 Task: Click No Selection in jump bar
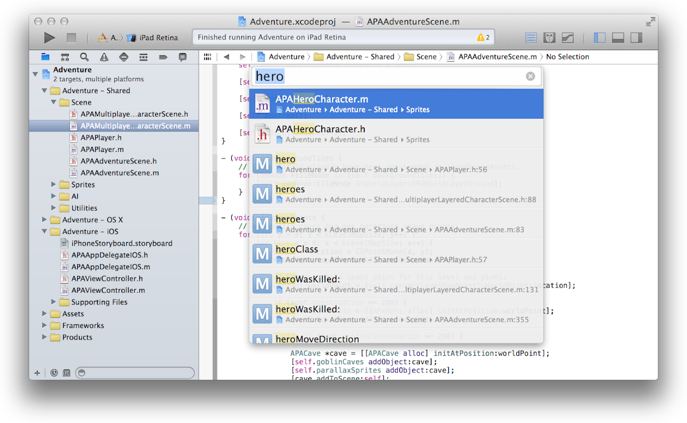(x=567, y=57)
